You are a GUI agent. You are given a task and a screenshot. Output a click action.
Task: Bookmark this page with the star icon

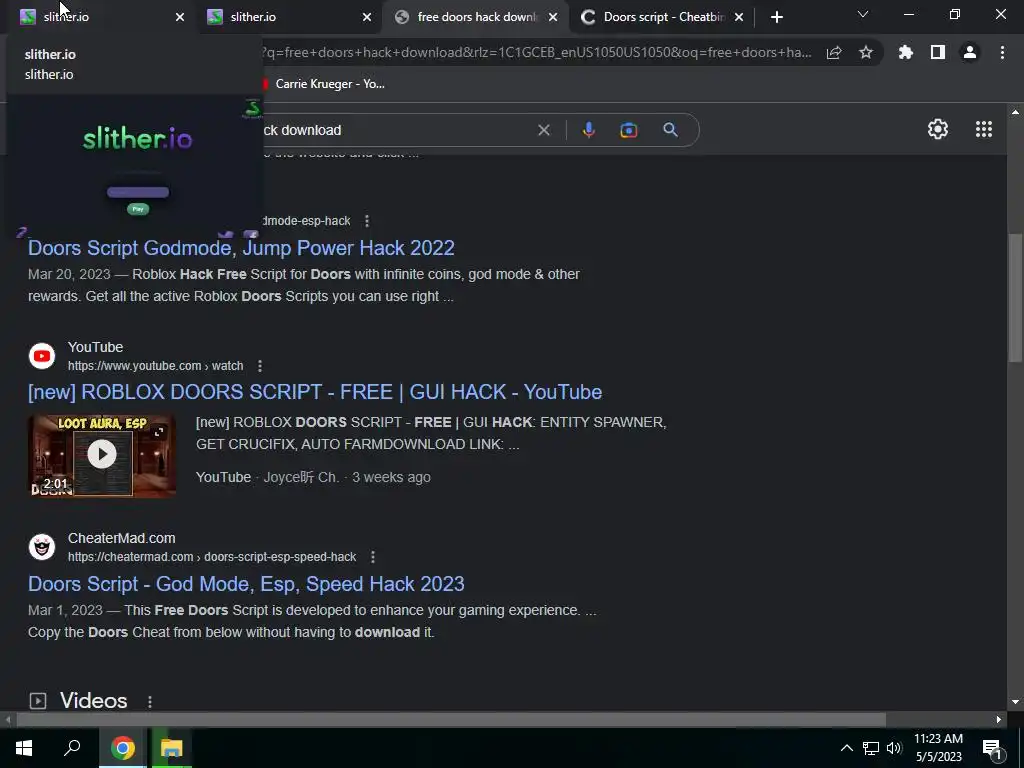866,53
